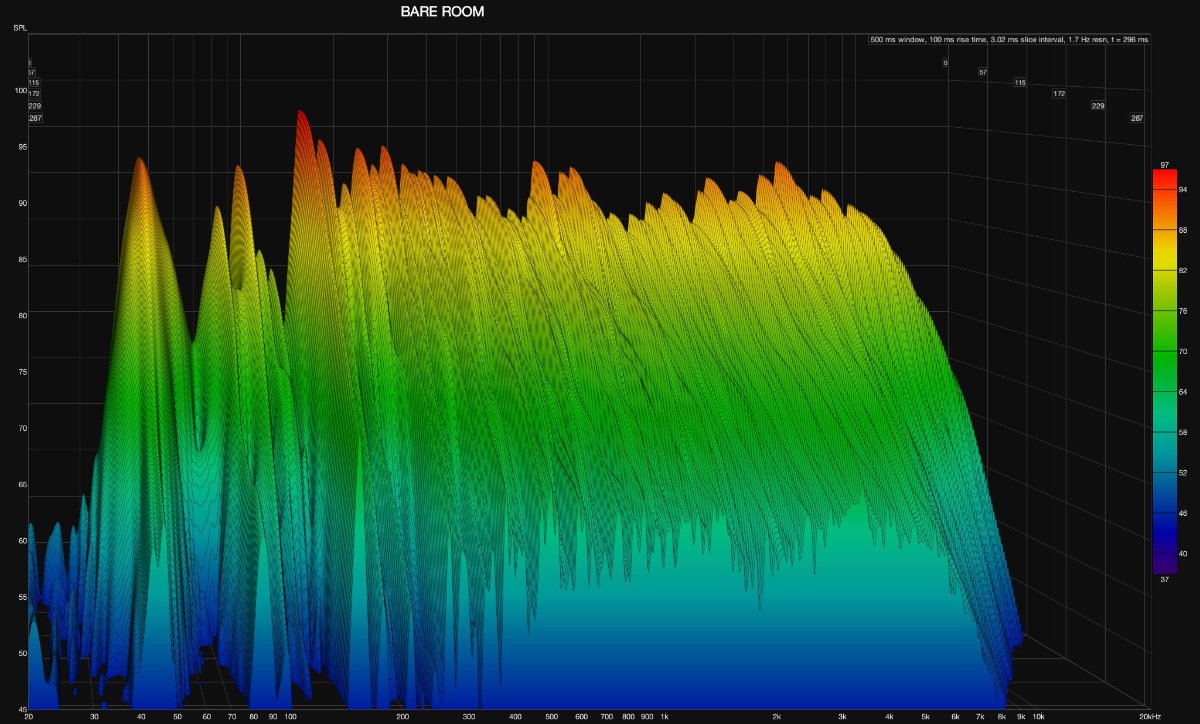
Task: Pick the 172 ms marker on right time axis
Action: pos(1059,94)
